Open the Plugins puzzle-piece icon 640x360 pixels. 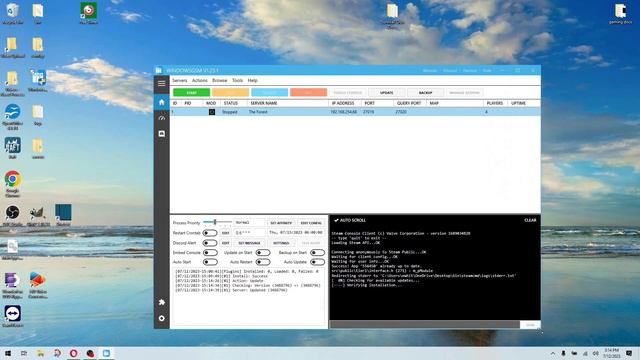point(162,302)
